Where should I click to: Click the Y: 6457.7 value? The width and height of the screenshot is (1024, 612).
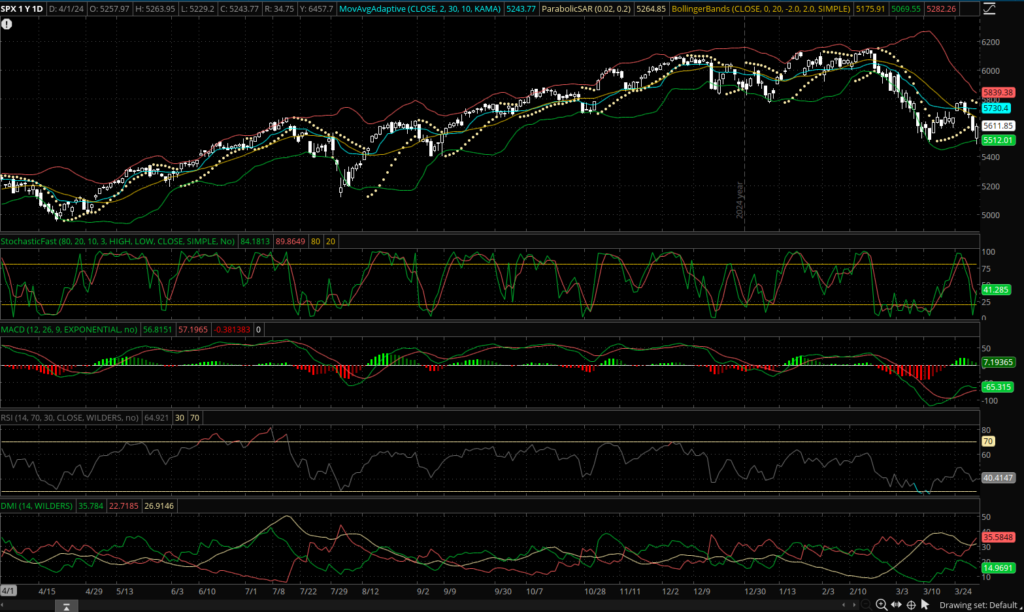point(316,8)
